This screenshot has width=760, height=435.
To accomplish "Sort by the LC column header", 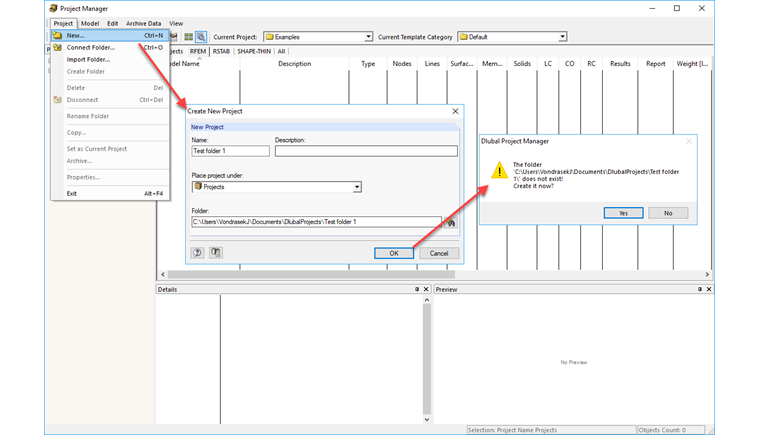I will click(x=548, y=64).
